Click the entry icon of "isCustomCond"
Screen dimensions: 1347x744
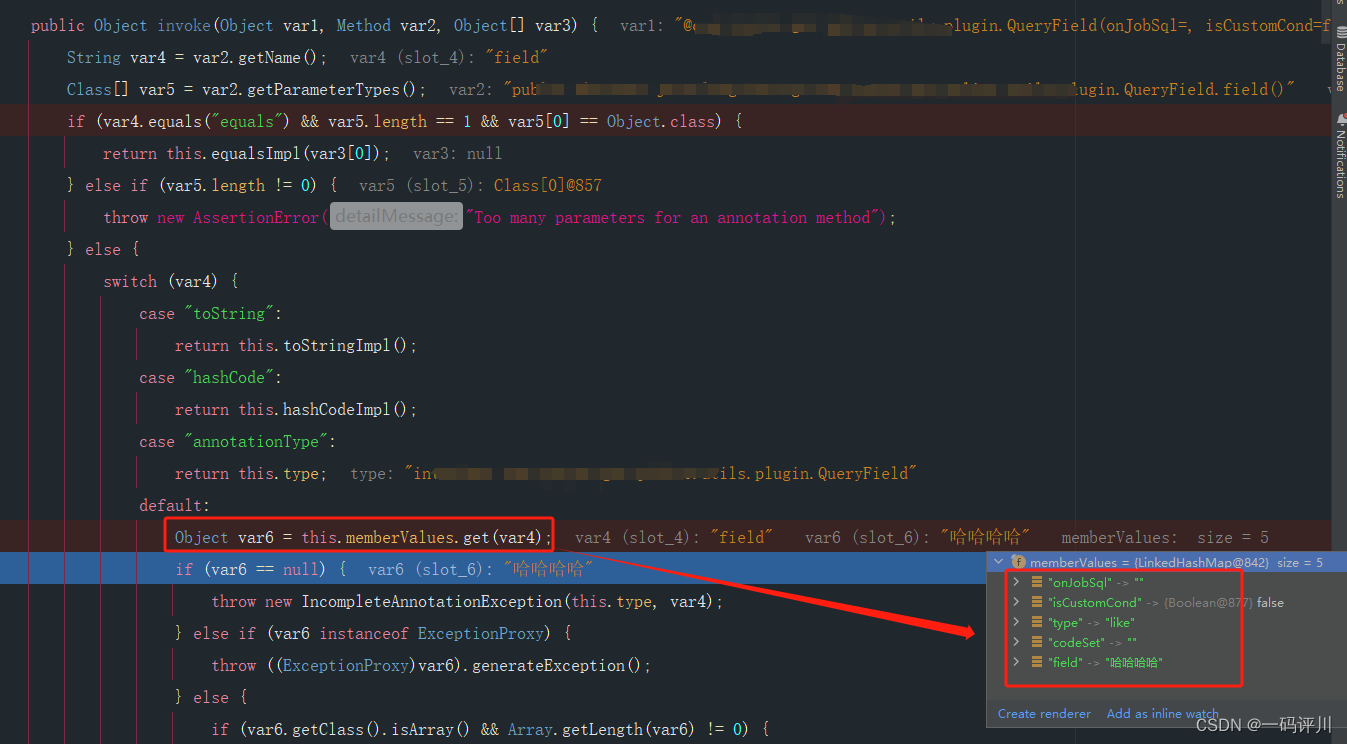tap(1037, 602)
